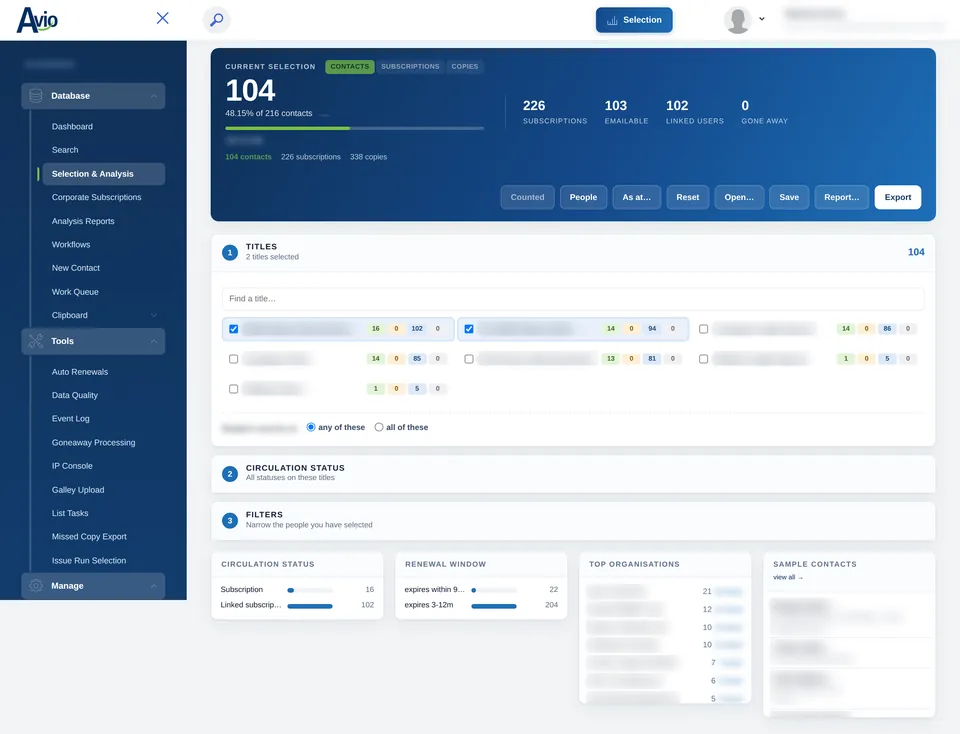Open user menu dropdown arrow
The width and height of the screenshot is (960, 734).
tap(762, 19)
